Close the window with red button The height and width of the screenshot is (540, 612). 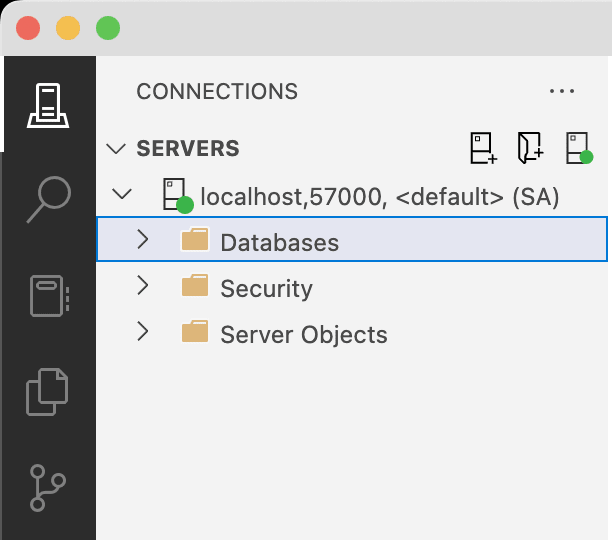(28, 28)
